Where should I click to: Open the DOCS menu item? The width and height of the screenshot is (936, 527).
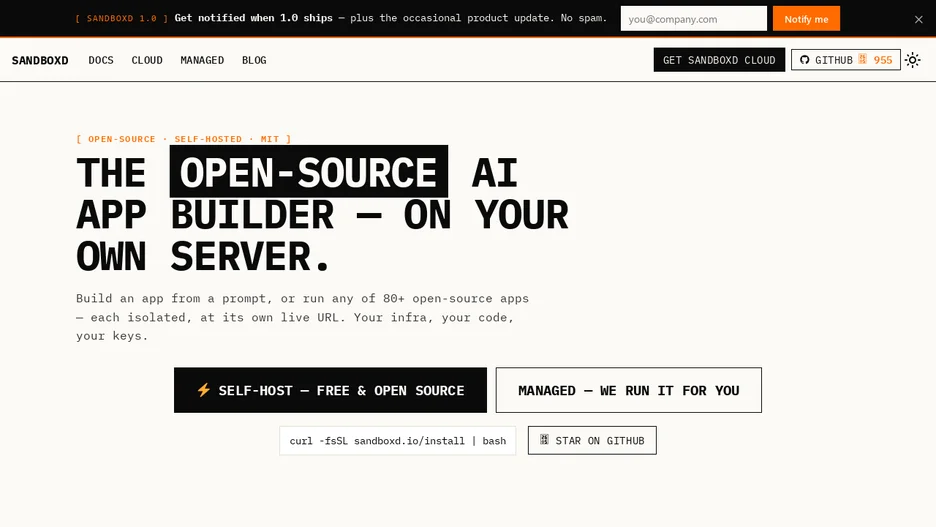click(x=101, y=60)
